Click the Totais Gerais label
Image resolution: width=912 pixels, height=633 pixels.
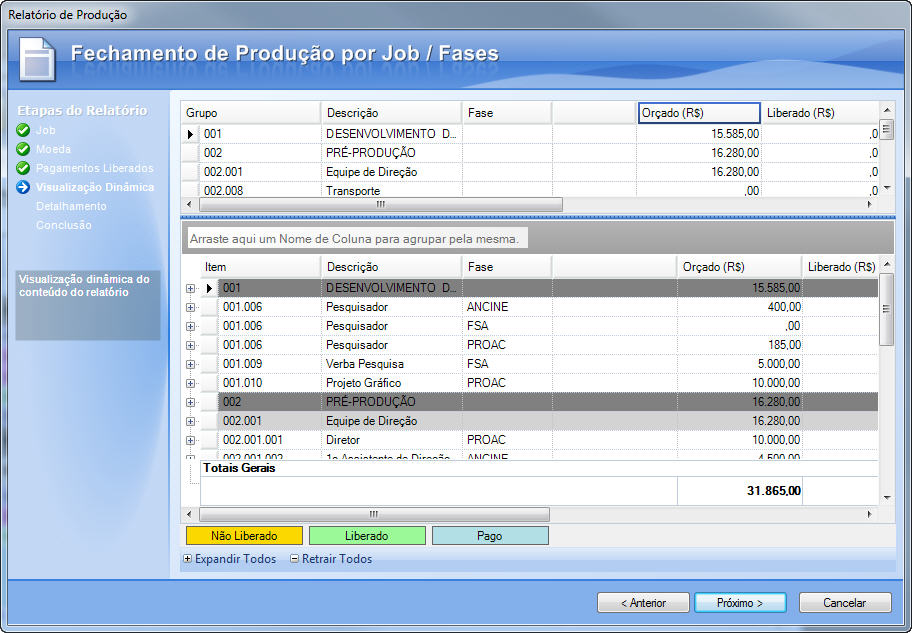click(x=240, y=468)
